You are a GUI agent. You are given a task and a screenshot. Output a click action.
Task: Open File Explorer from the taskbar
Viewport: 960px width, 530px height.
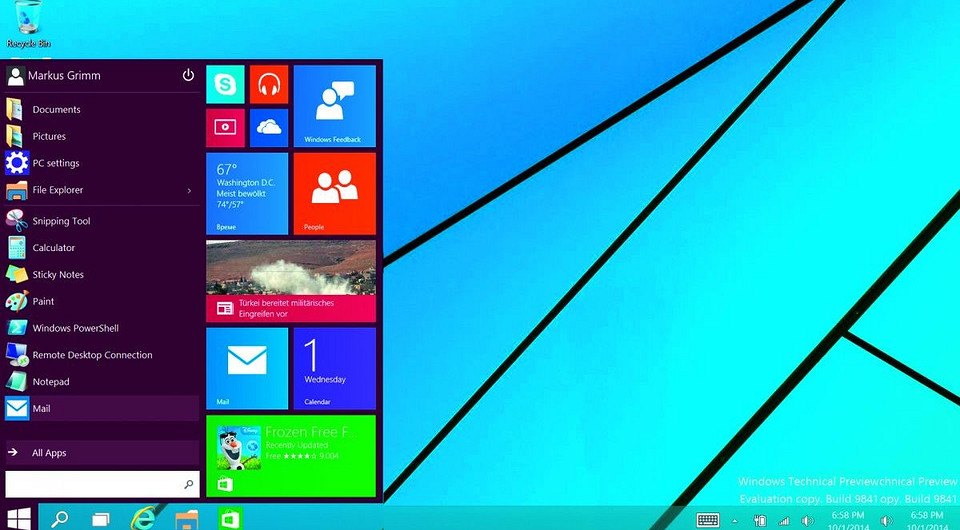(187, 519)
